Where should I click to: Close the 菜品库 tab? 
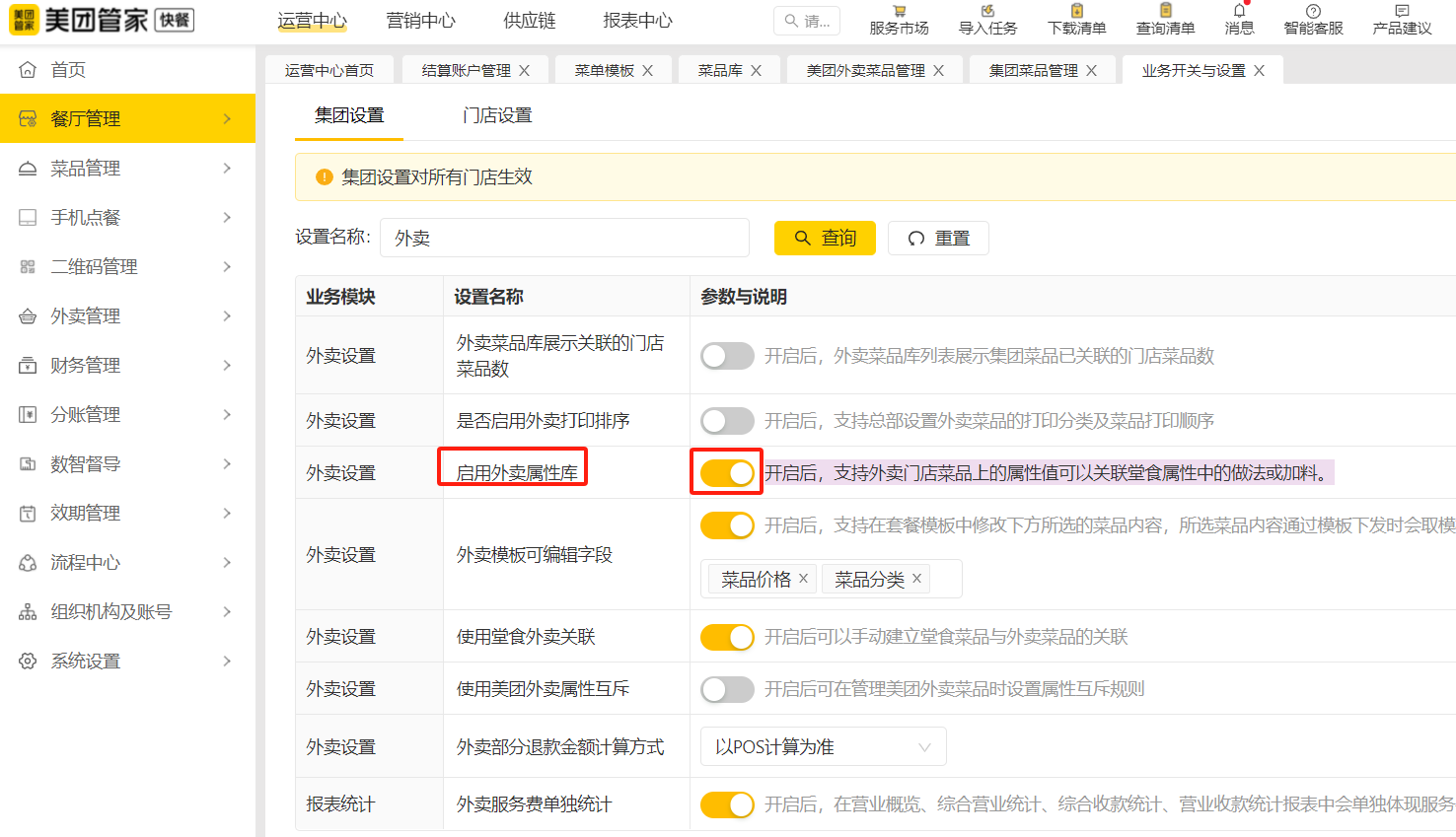coord(757,71)
